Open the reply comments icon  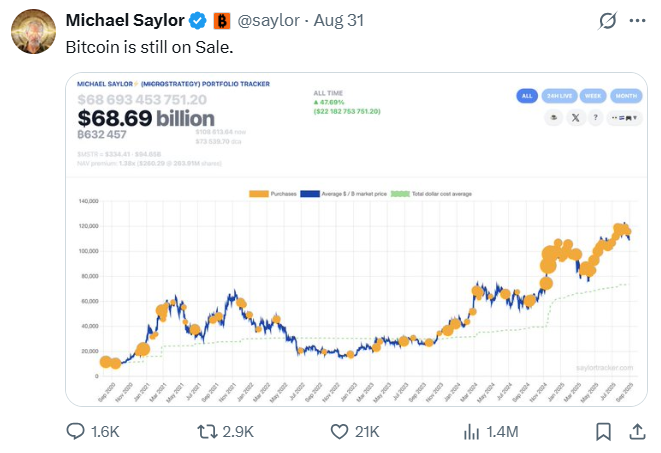tap(75, 431)
